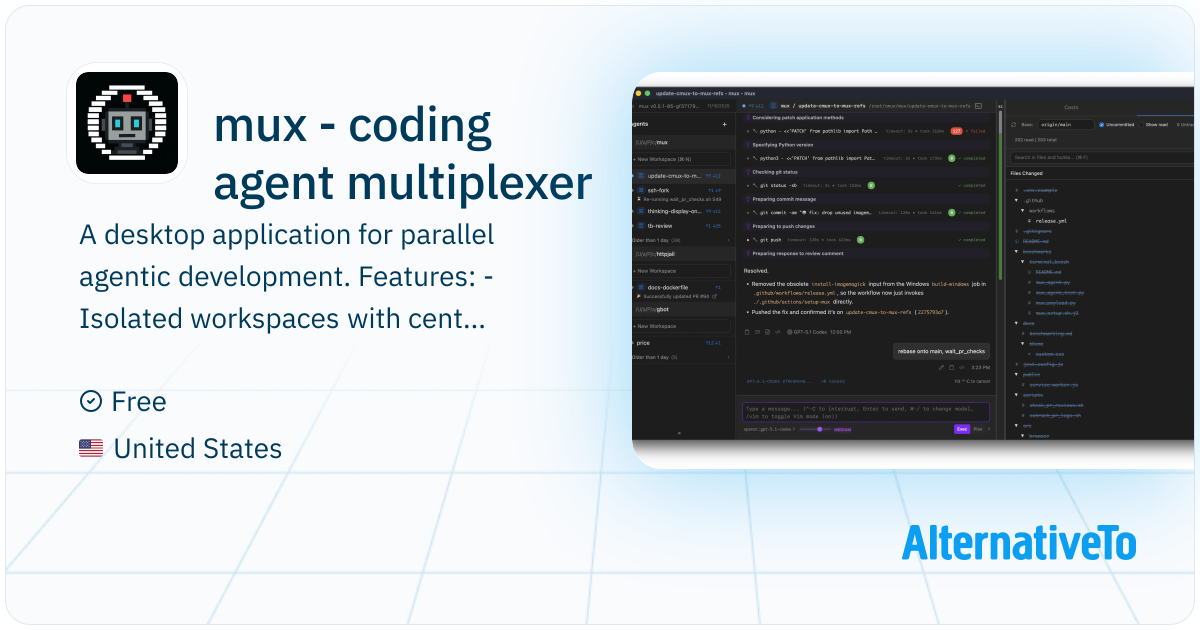Click the GPT-5.1 Codex model label

click(x=811, y=332)
